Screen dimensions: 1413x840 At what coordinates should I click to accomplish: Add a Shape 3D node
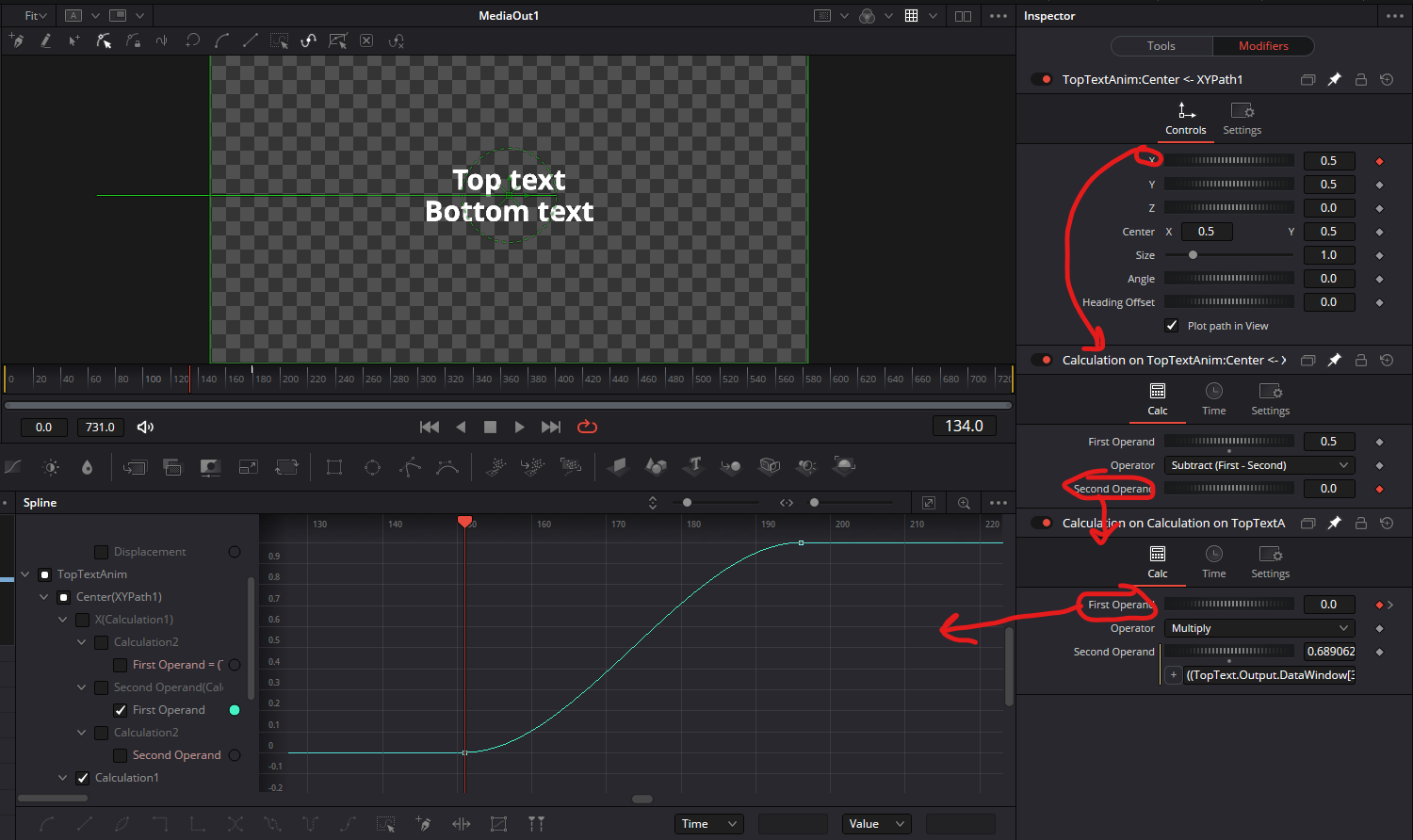point(656,466)
